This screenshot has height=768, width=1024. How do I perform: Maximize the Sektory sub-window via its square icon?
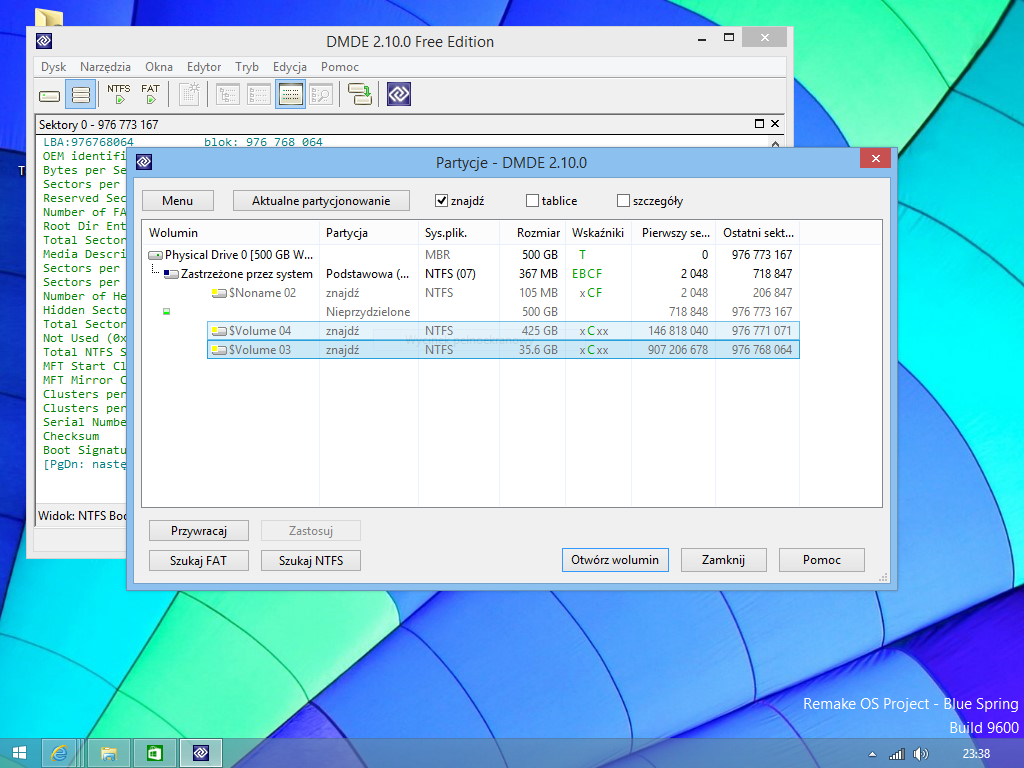(x=760, y=124)
